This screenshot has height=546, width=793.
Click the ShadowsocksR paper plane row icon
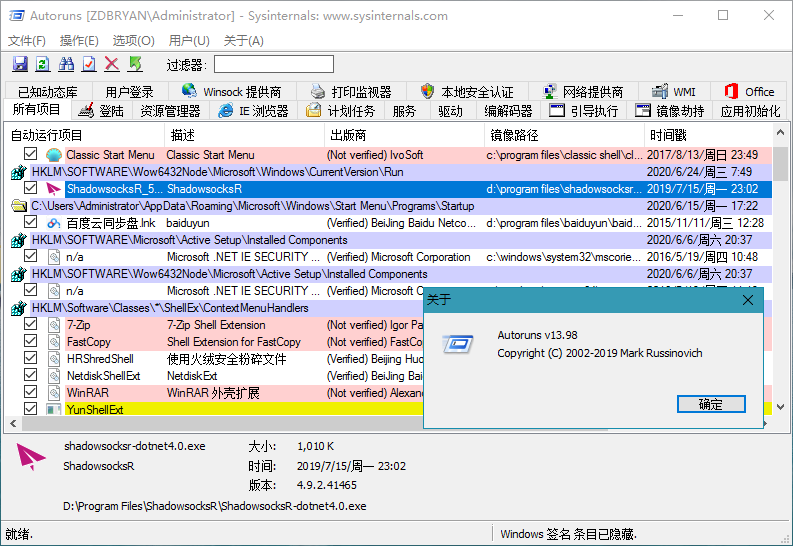(54, 189)
